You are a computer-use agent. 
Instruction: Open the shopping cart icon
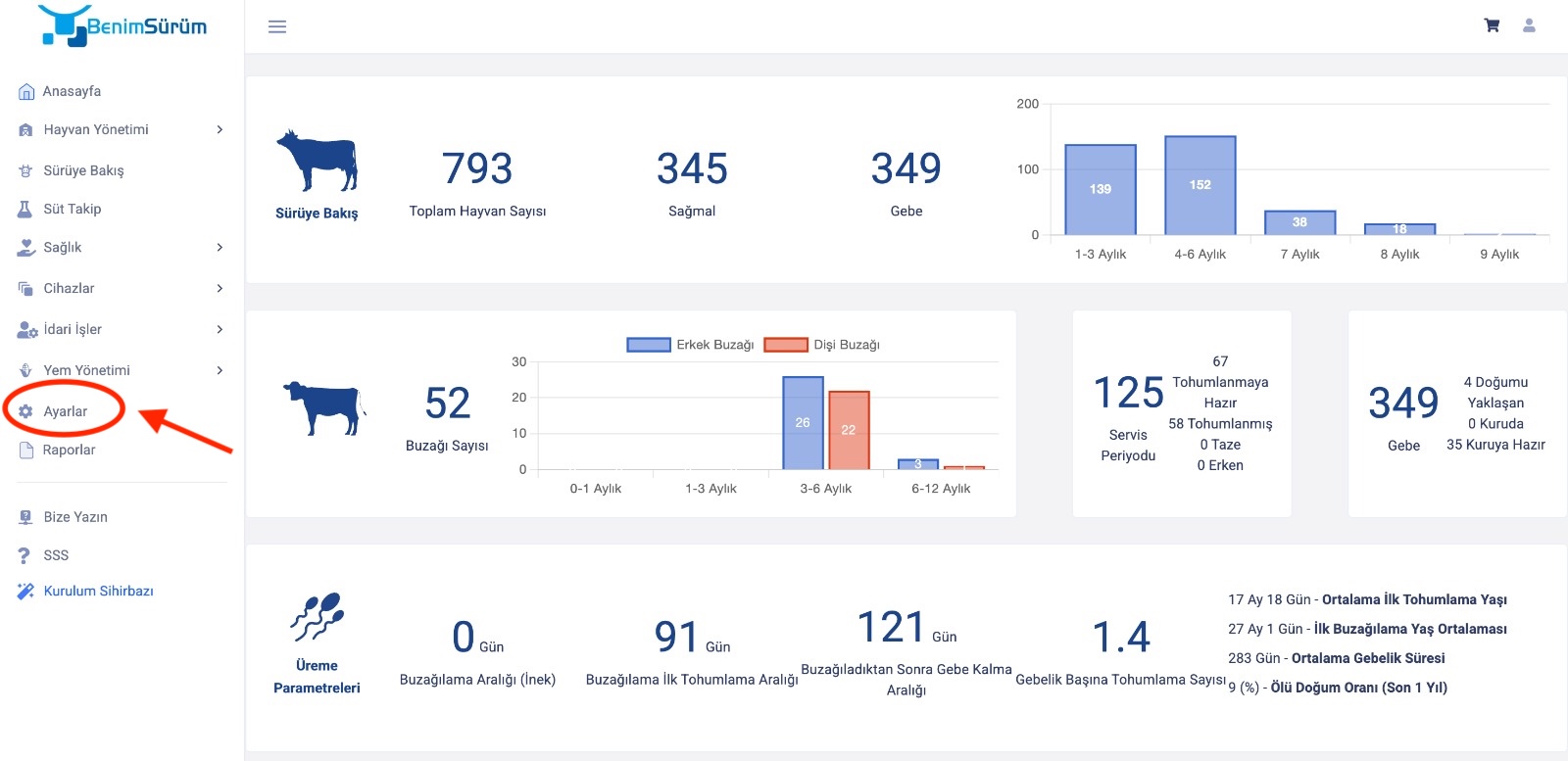[x=1492, y=25]
